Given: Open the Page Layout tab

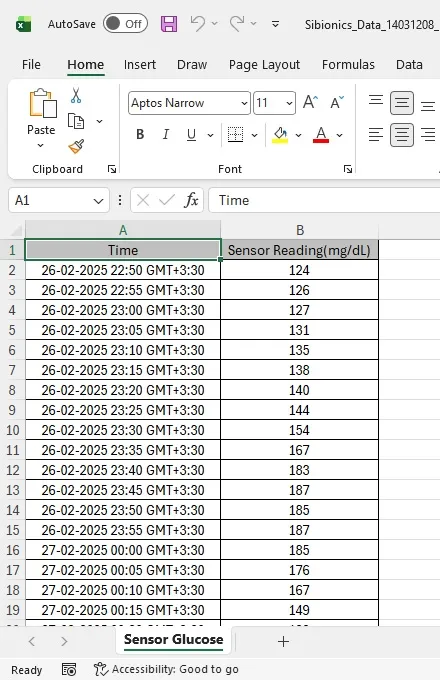Looking at the screenshot, I should tap(264, 65).
